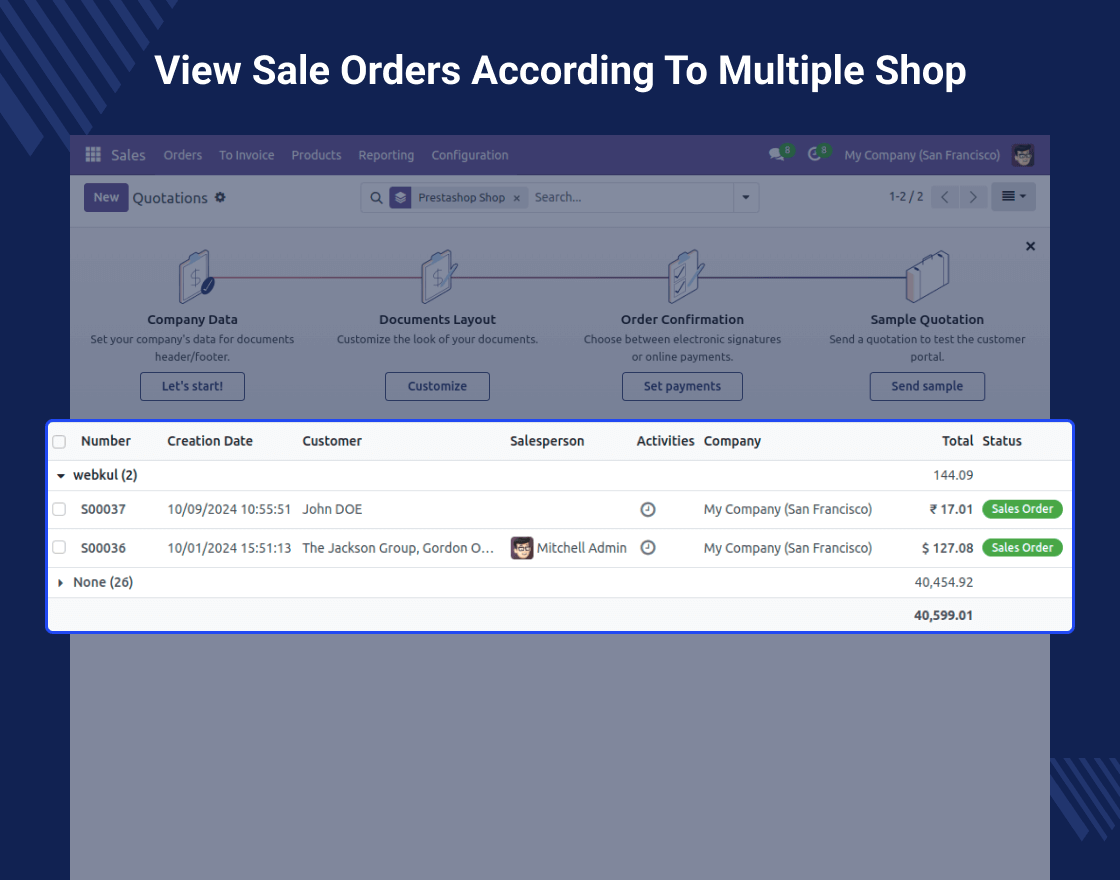The image size is (1120, 880).
Task: Click the 10/01/2024 15:51:13 creation date cell
Action: tap(229, 548)
